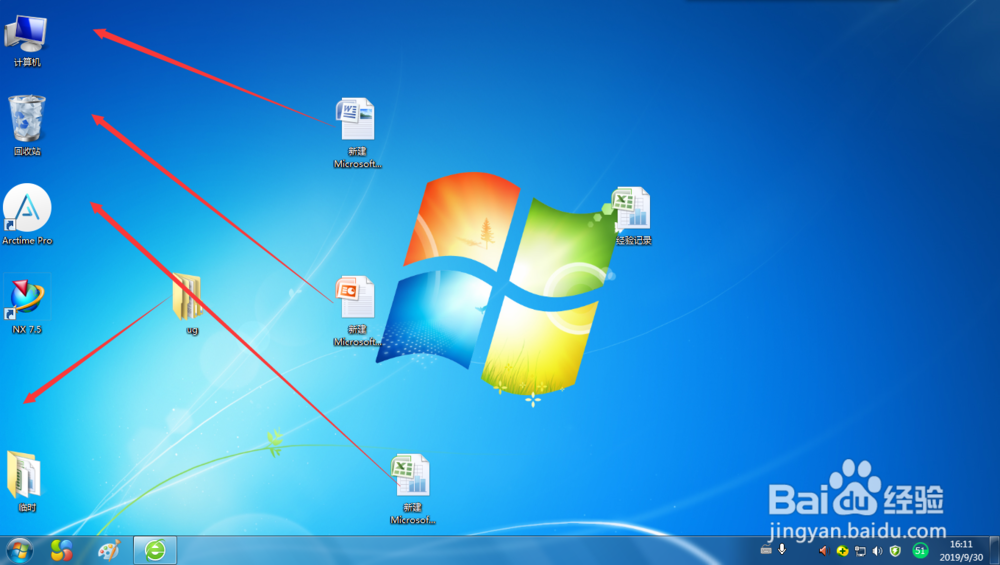Open the yellow-green plus tray icon
This screenshot has width=1000, height=565.
(x=842, y=550)
